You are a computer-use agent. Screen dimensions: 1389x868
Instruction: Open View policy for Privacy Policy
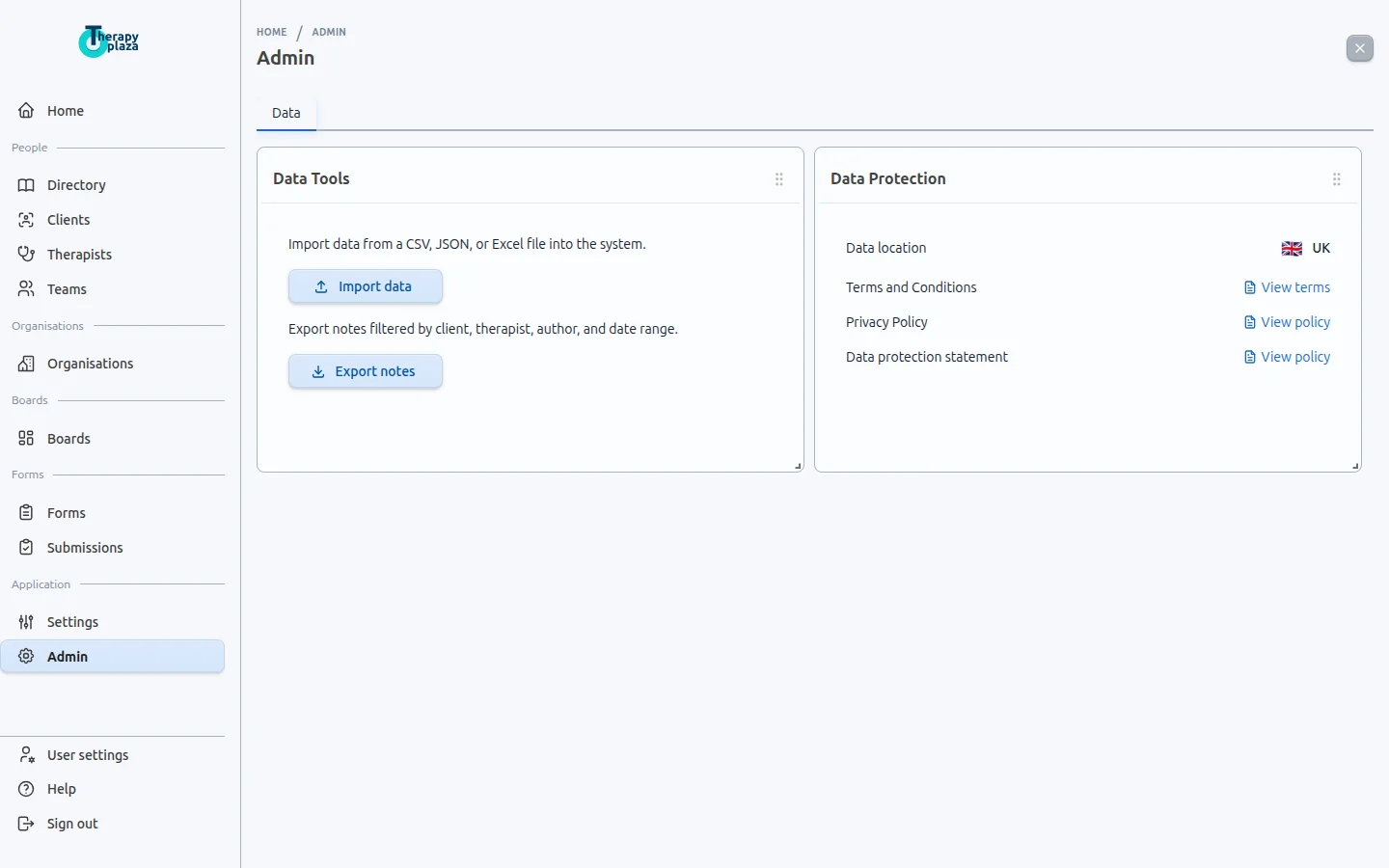point(1287,322)
